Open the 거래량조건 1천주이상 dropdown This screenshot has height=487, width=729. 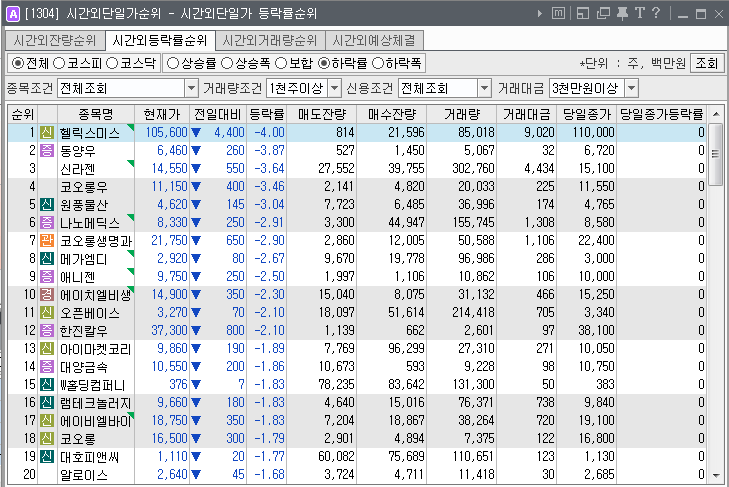point(334,88)
